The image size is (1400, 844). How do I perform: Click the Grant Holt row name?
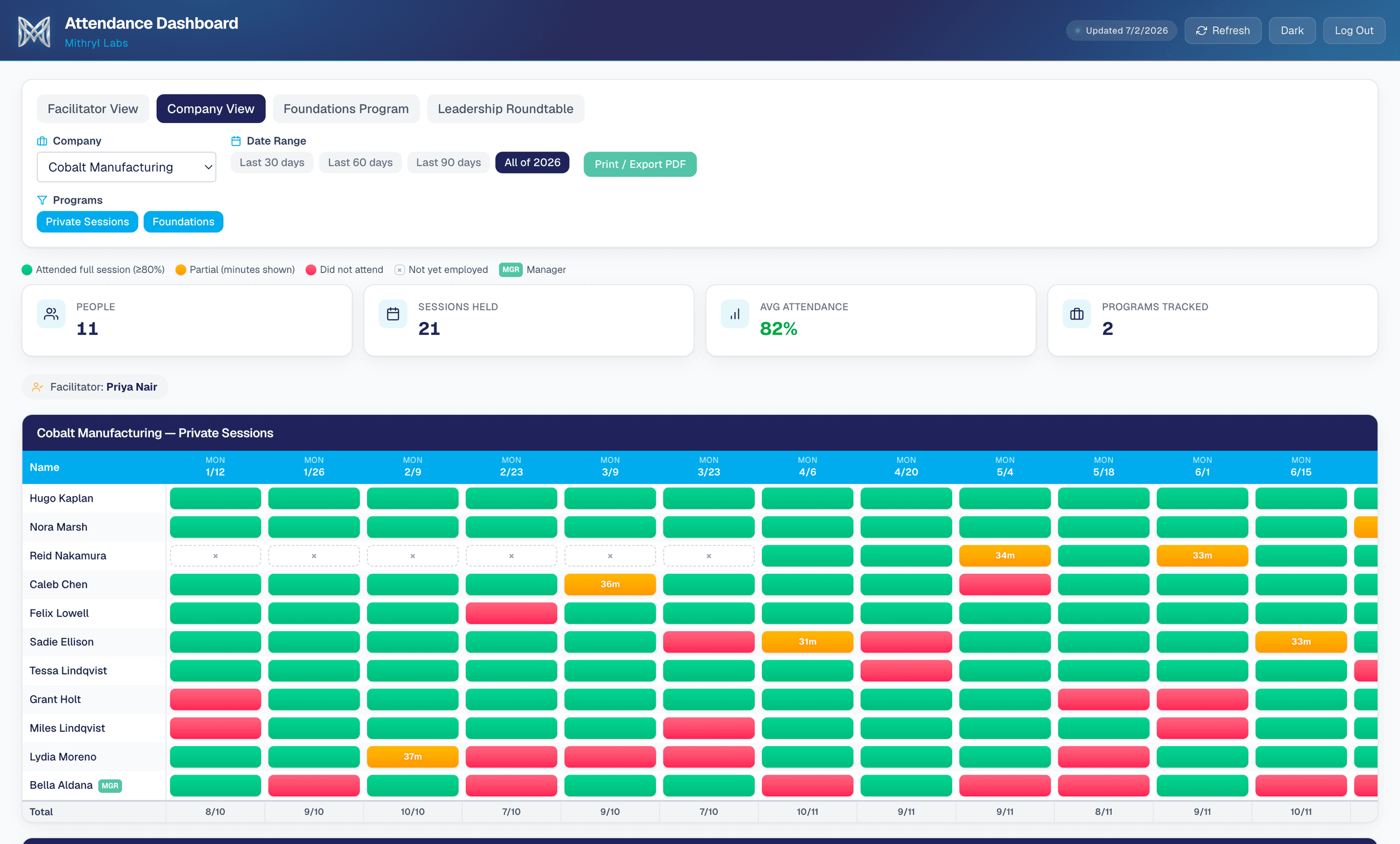coord(55,699)
